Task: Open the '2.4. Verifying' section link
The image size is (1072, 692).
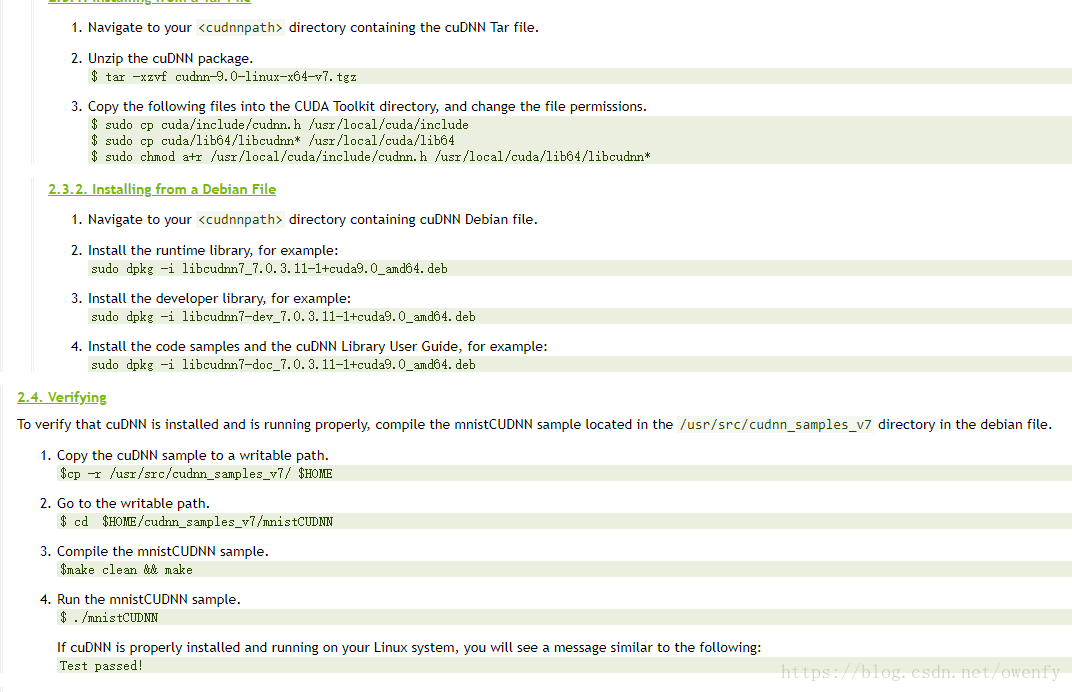Action: click(62, 397)
